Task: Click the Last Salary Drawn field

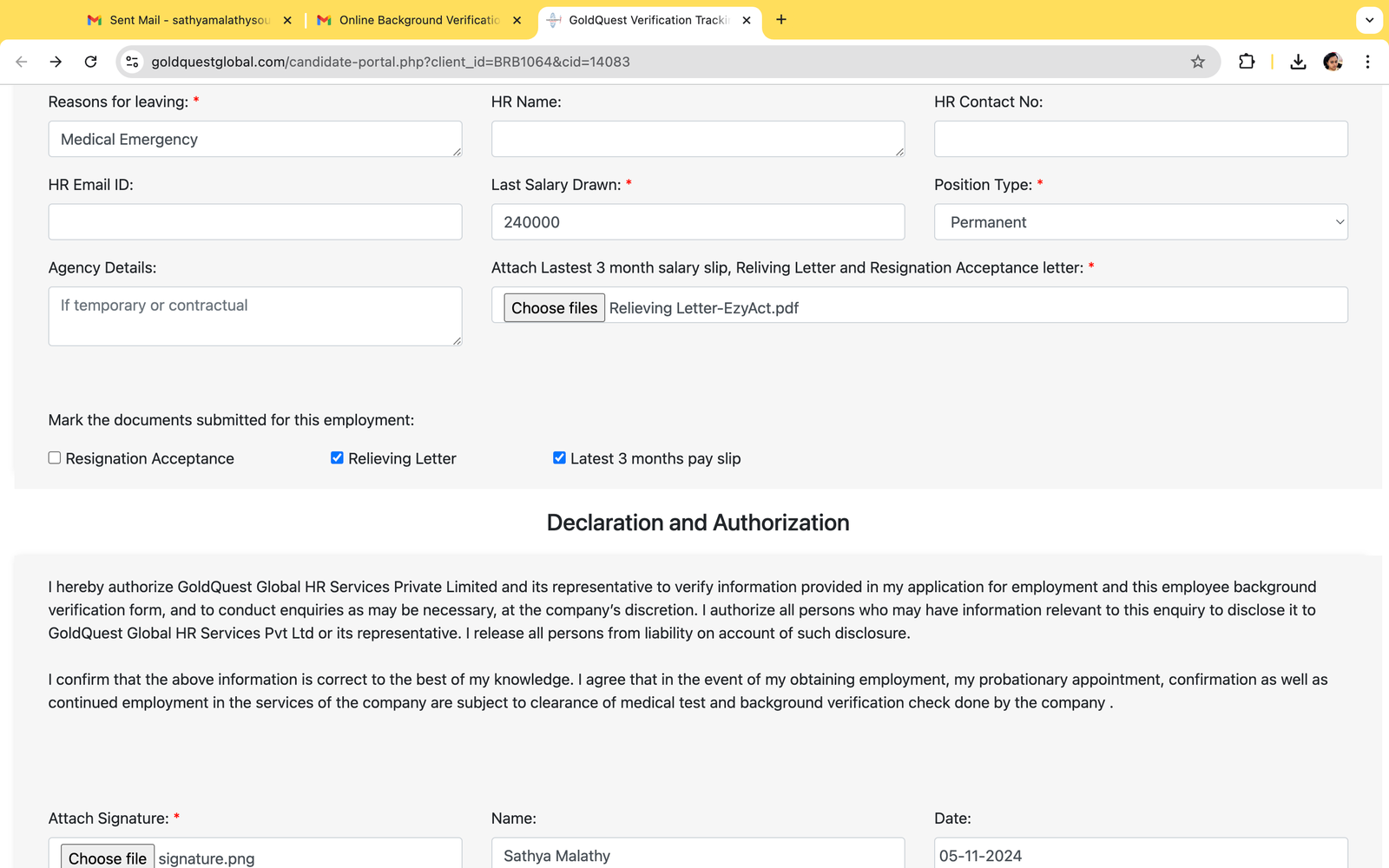Action: (697, 222)
